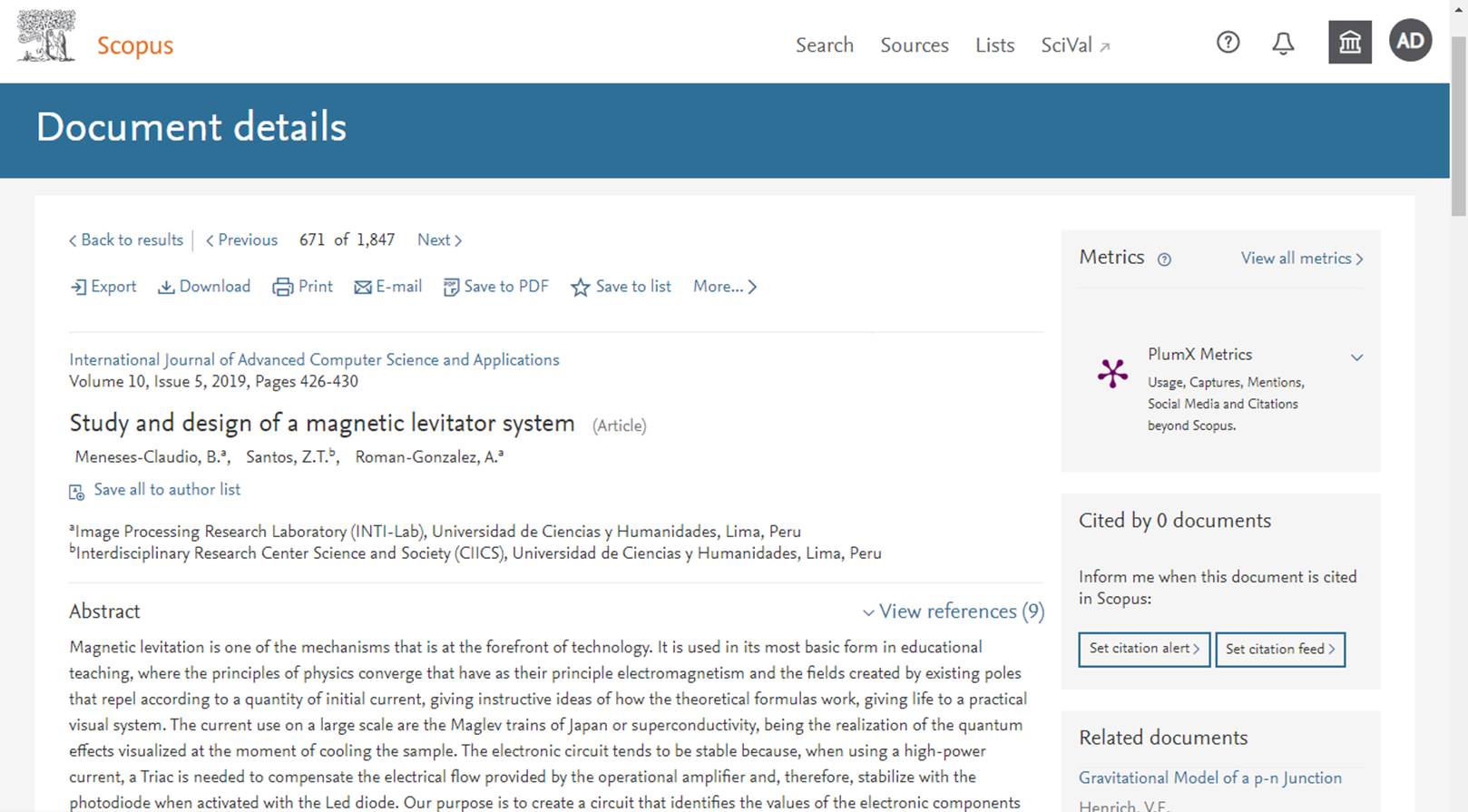1468x812 pixels.
Task: Click Volume 10, Issue 5 text
Action: [213, 382]
